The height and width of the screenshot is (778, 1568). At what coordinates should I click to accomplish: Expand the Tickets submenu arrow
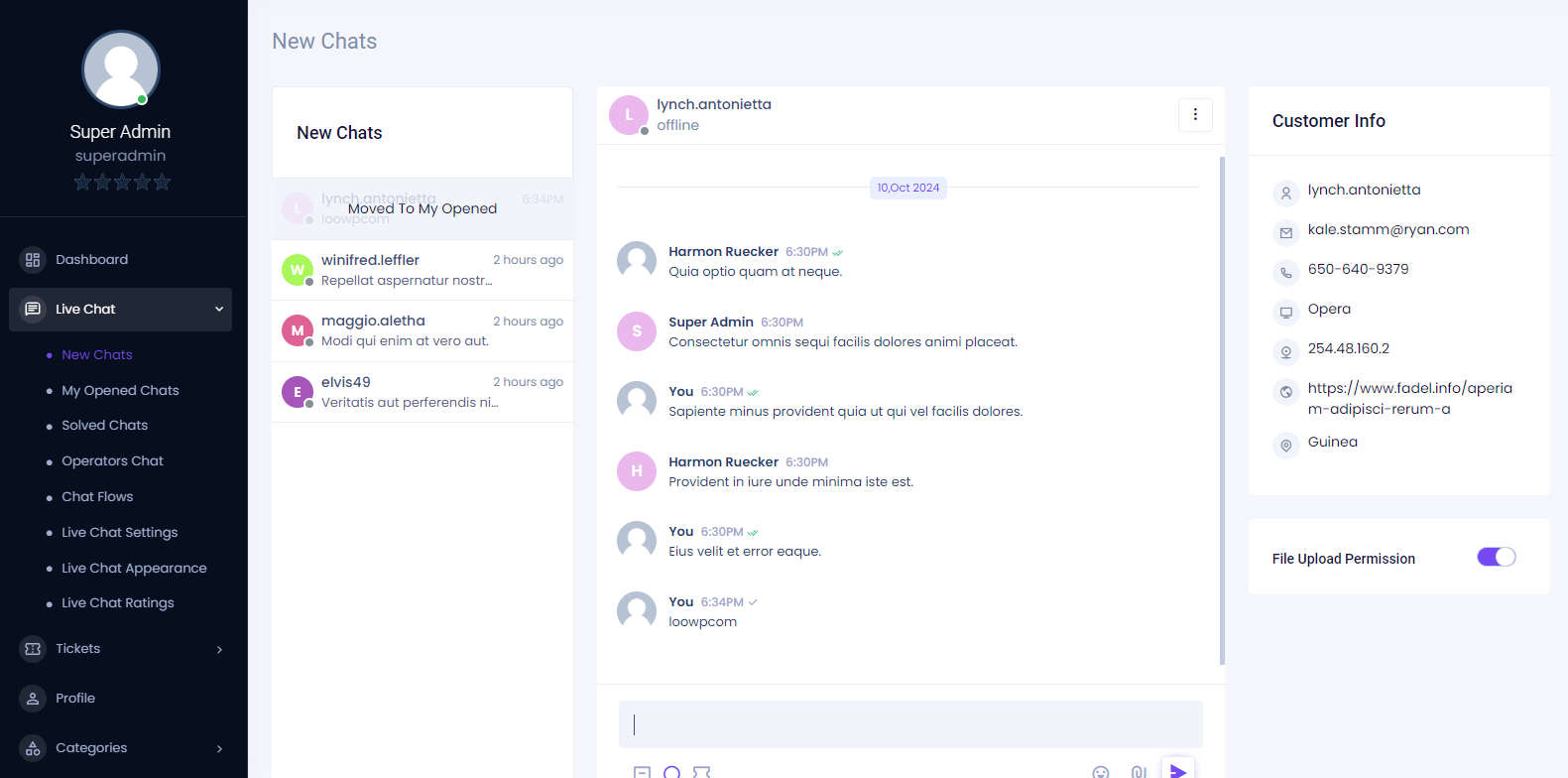[x=219, y=650]
